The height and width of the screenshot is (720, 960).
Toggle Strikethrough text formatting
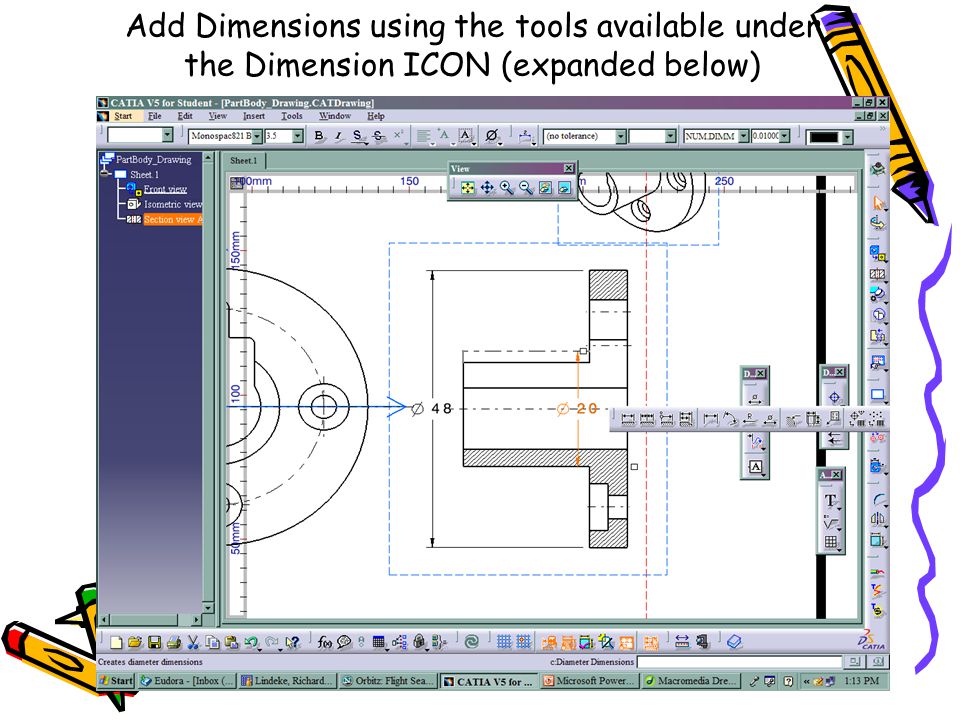pos(378,136)
